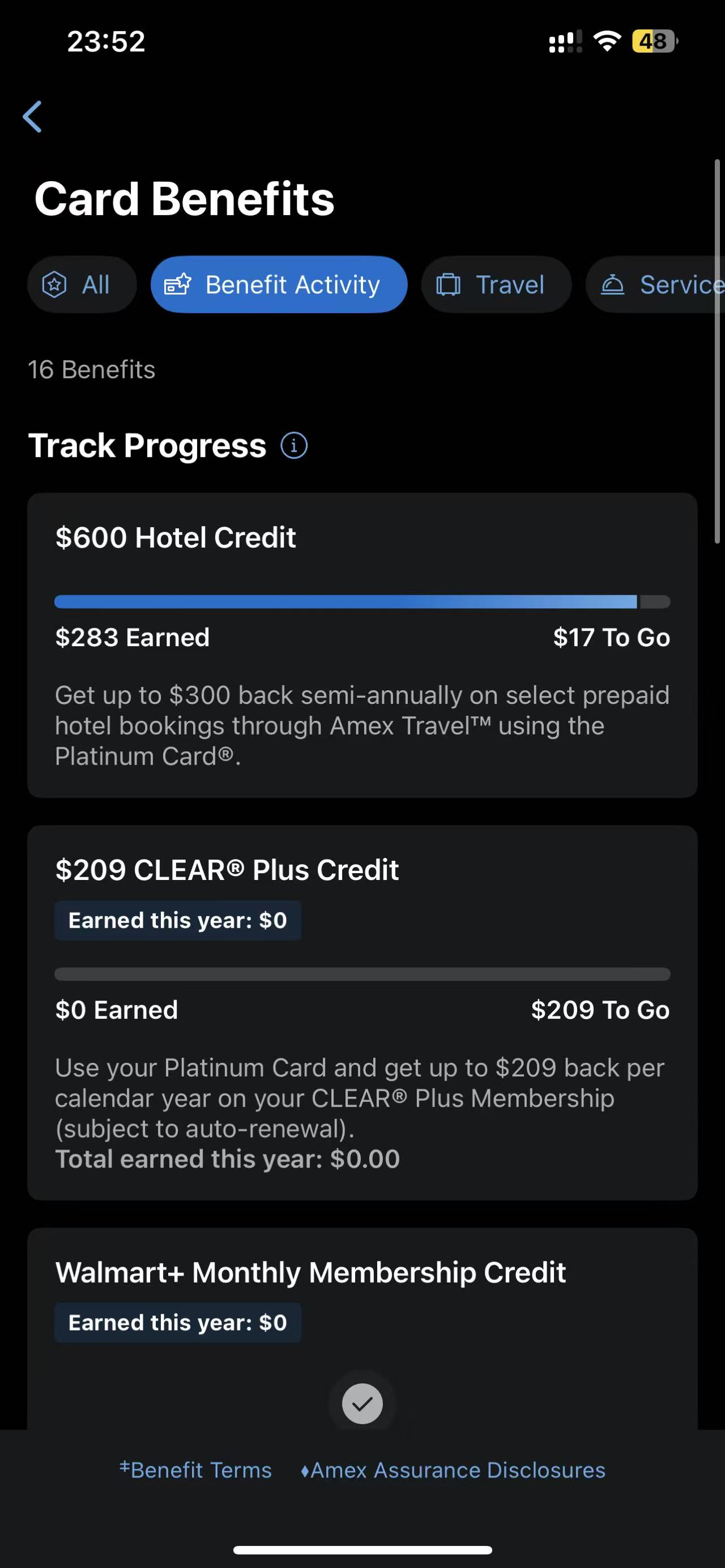The height and width of the screenshot is (1568, 725).
Task: Tap the Walmart+ 'Earned this year' badge
Action: click(x=178, y=1323)
